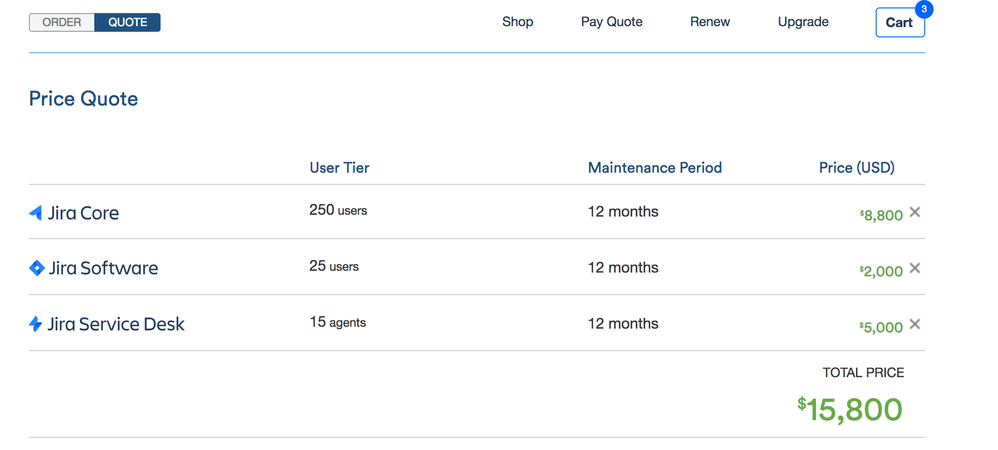Click Jira Service Desk's 12 months period
The width and height of the screenshot is (998, 450).
(623, 323)
